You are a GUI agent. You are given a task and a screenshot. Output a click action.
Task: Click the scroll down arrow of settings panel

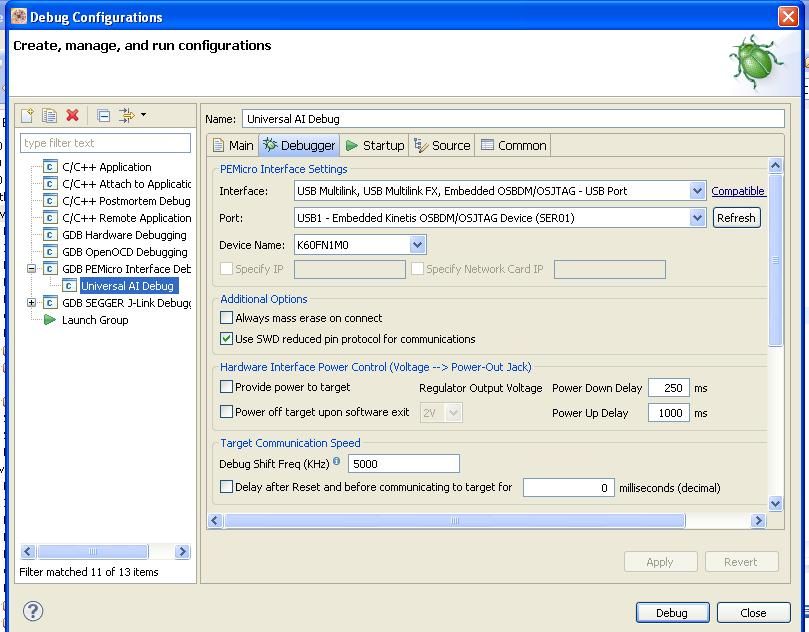click(x=775, y=503)
